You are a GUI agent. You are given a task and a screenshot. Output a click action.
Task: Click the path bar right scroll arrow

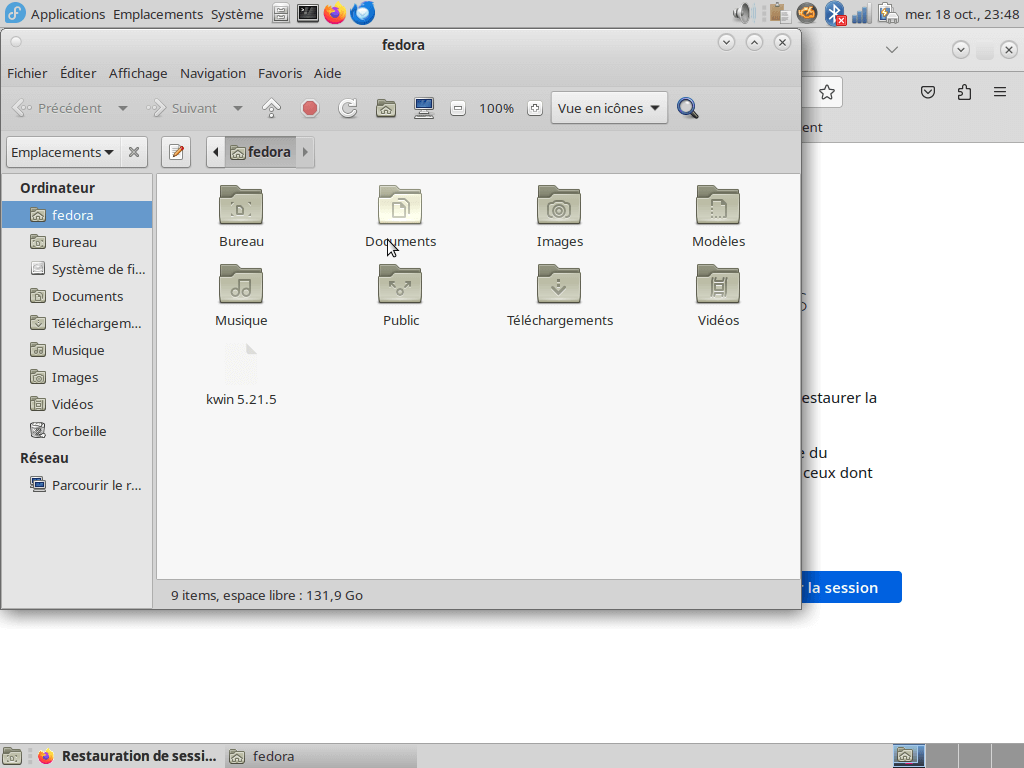tap(305, 152)
